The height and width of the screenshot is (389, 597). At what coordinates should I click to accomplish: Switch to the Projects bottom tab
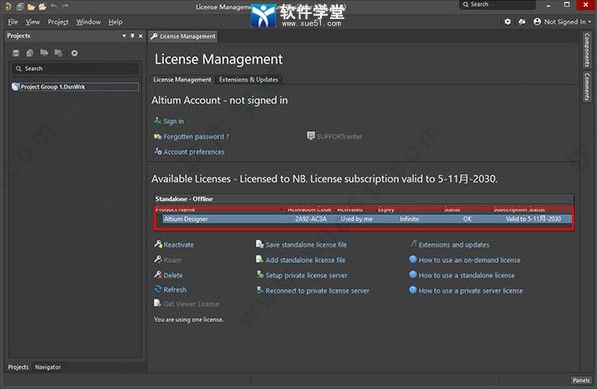click(18, 367)
